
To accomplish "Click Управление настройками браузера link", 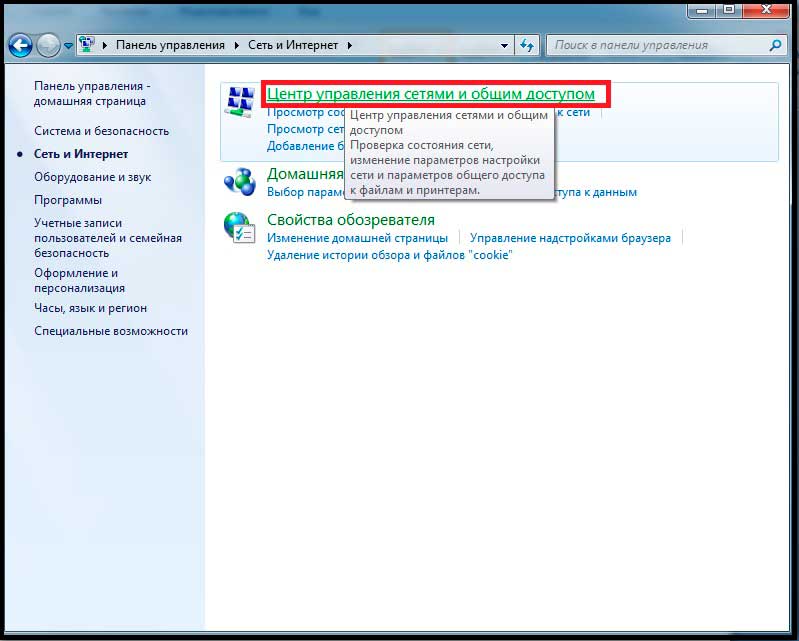I will click(570, 238).
